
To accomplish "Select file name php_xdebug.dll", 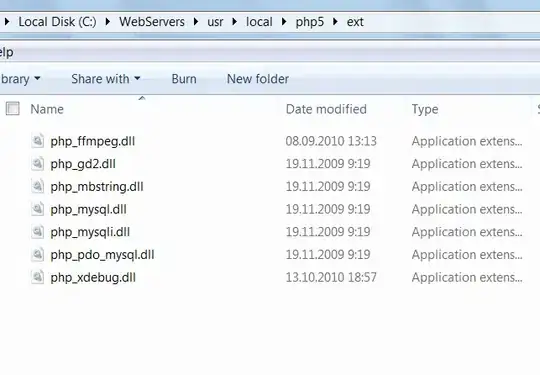I will pyautogui.click(x=93, y=278).
